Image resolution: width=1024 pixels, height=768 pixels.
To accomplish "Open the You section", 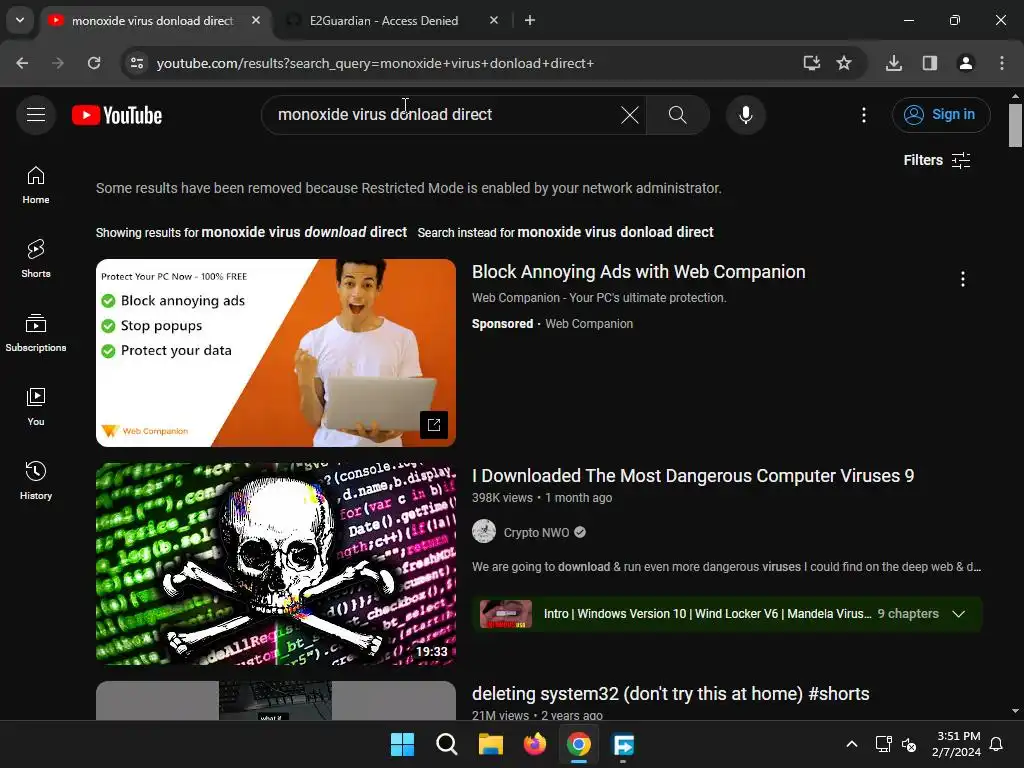I will click(x=36, y=407).
